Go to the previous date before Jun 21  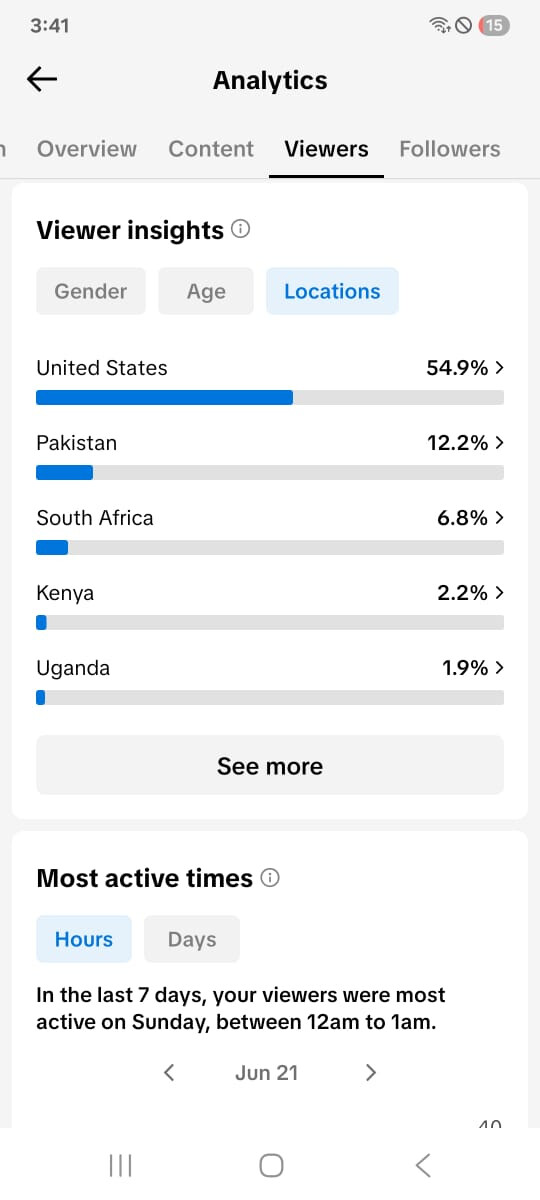pos(169,1072)
